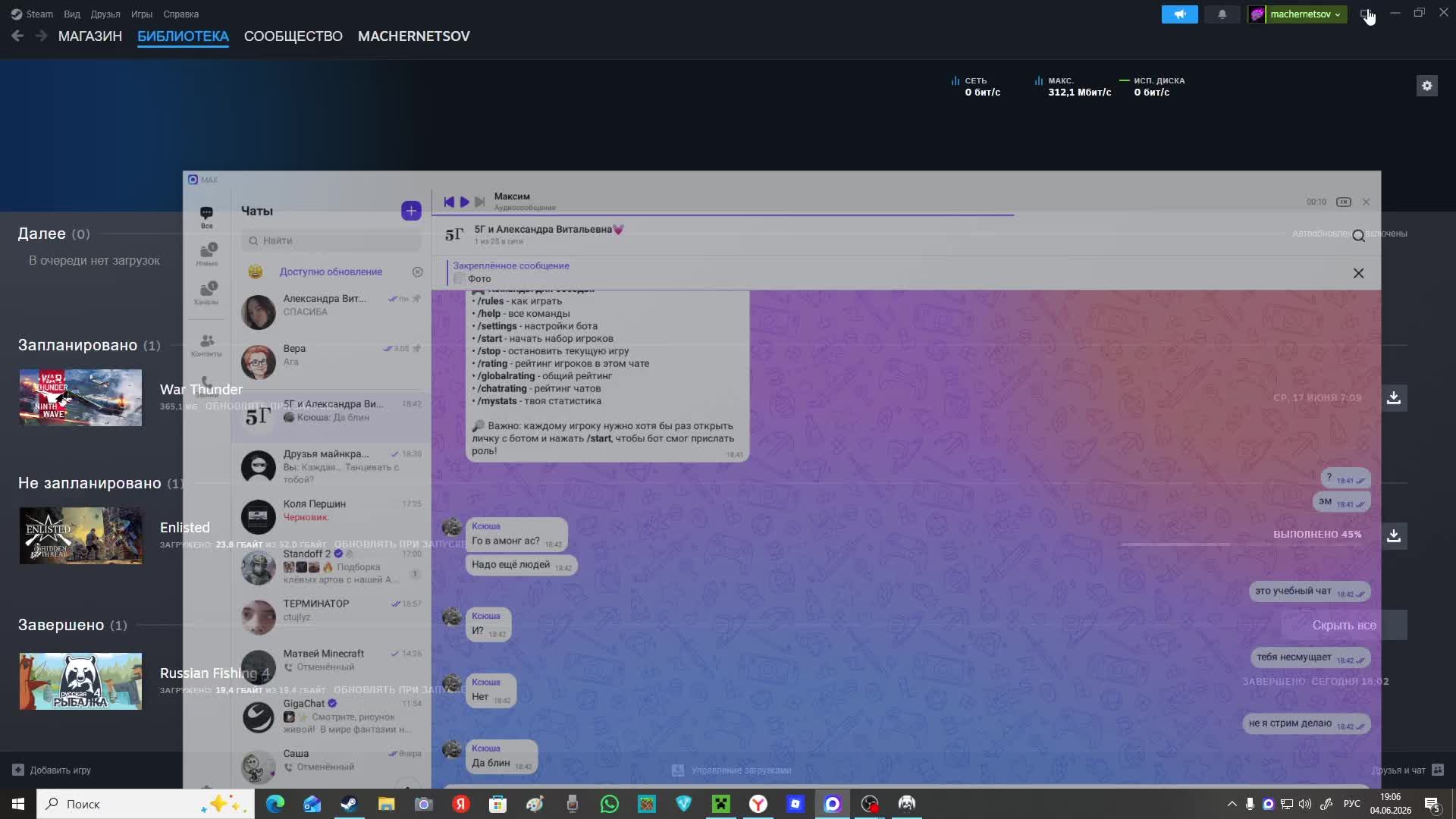Image resolution: width=1456 pixels, height=819 pixels.
Task: Open the chat with Коля Першин
Action: click(331, 516)
